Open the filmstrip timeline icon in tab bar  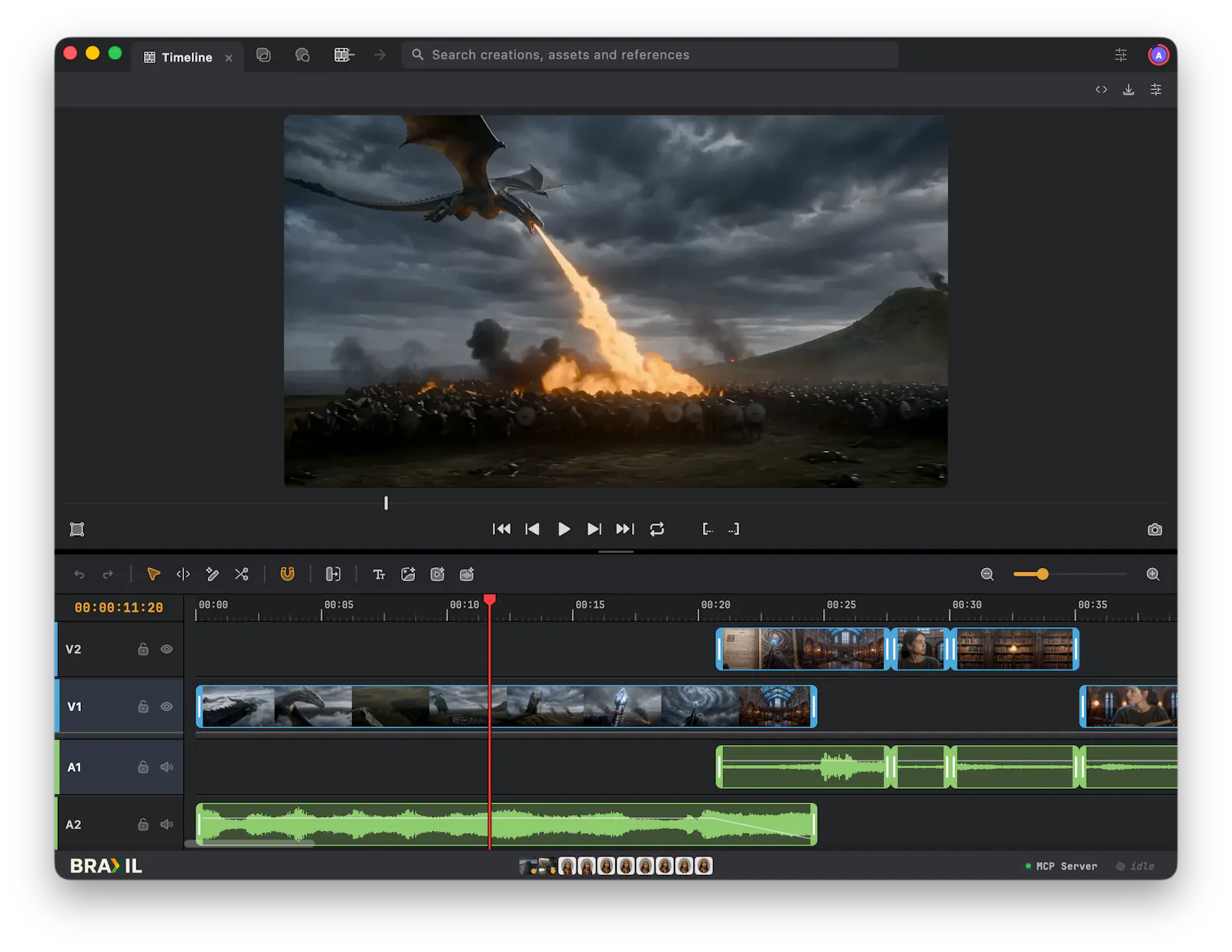pyautogui.click(x=343, y=55)
